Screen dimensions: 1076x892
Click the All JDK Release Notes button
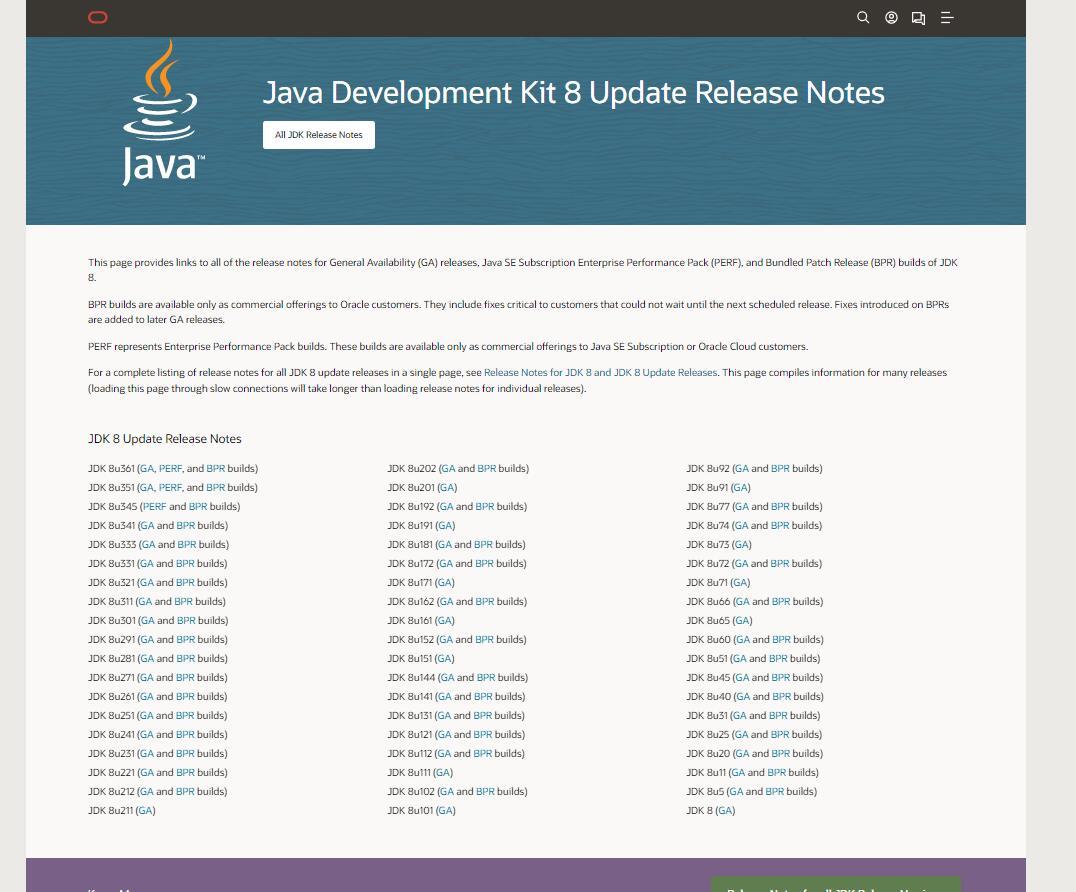coord(318,135)
